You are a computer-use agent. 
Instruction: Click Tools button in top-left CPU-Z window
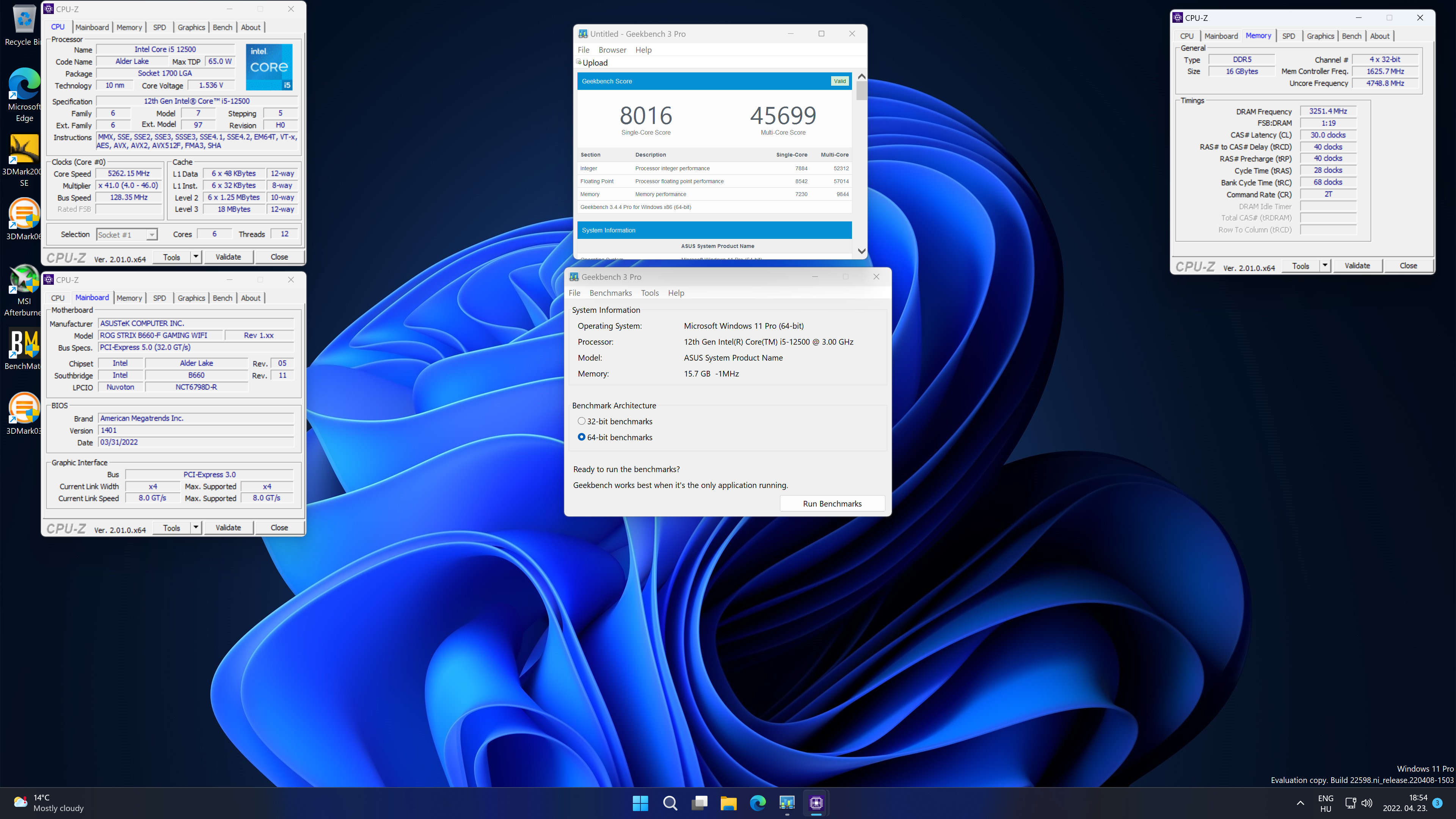(171, 257)
